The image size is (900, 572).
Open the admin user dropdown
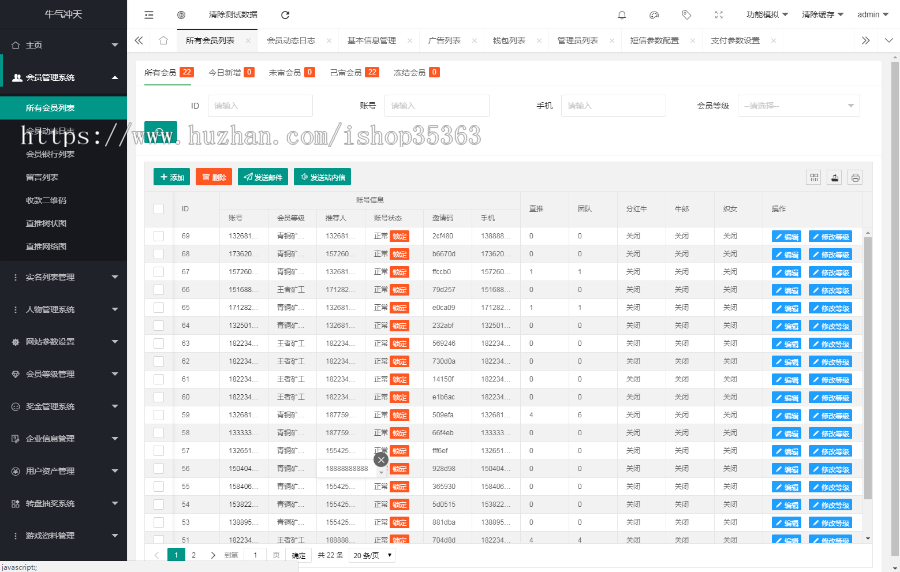[x=870, y=15]
